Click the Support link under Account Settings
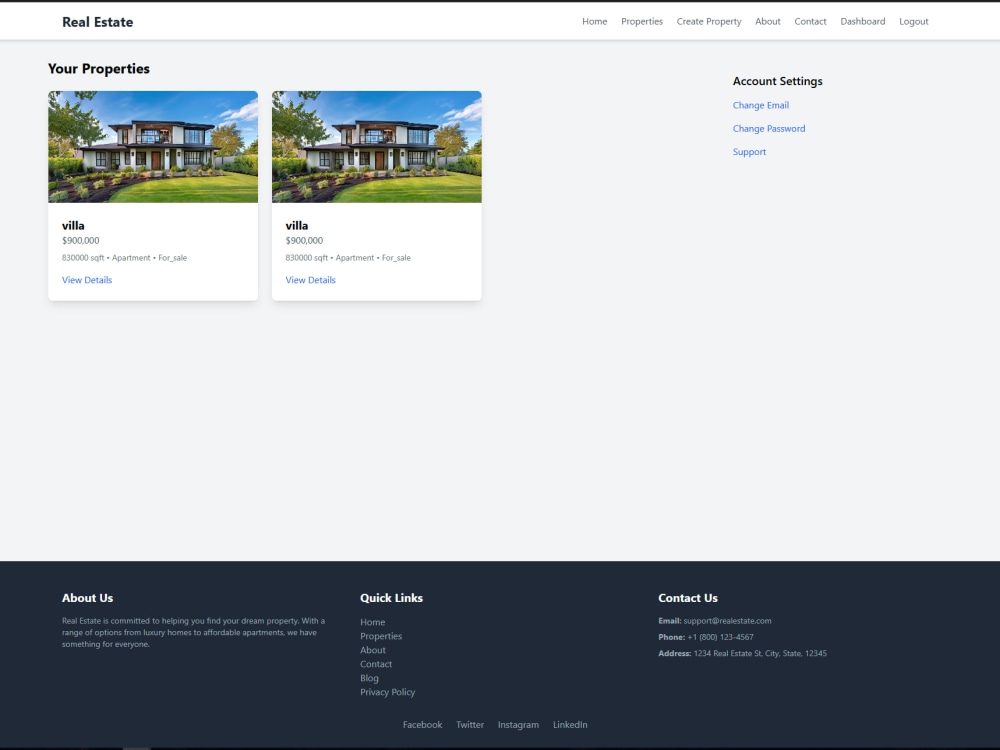The height and width of the screenshot is (750, 1000). pos(749,152)
